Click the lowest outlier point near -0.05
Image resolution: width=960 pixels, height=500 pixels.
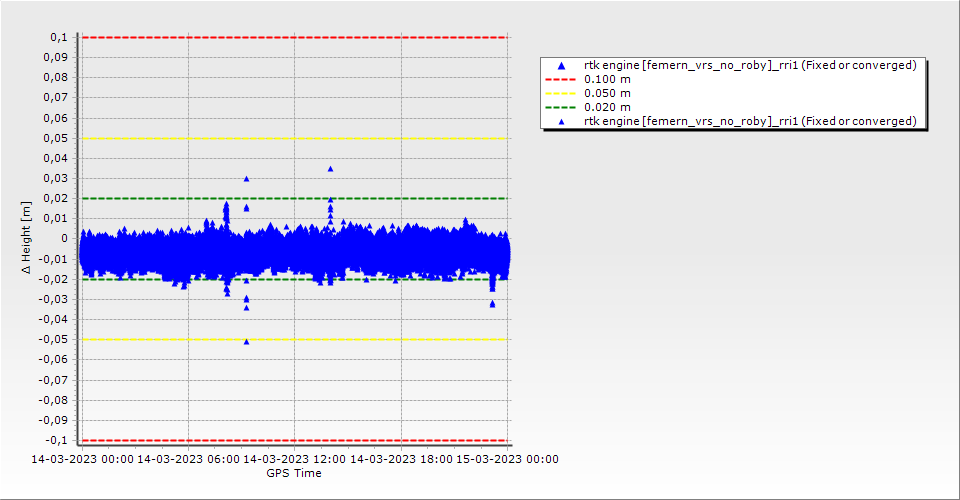click(x=246, y=342)
